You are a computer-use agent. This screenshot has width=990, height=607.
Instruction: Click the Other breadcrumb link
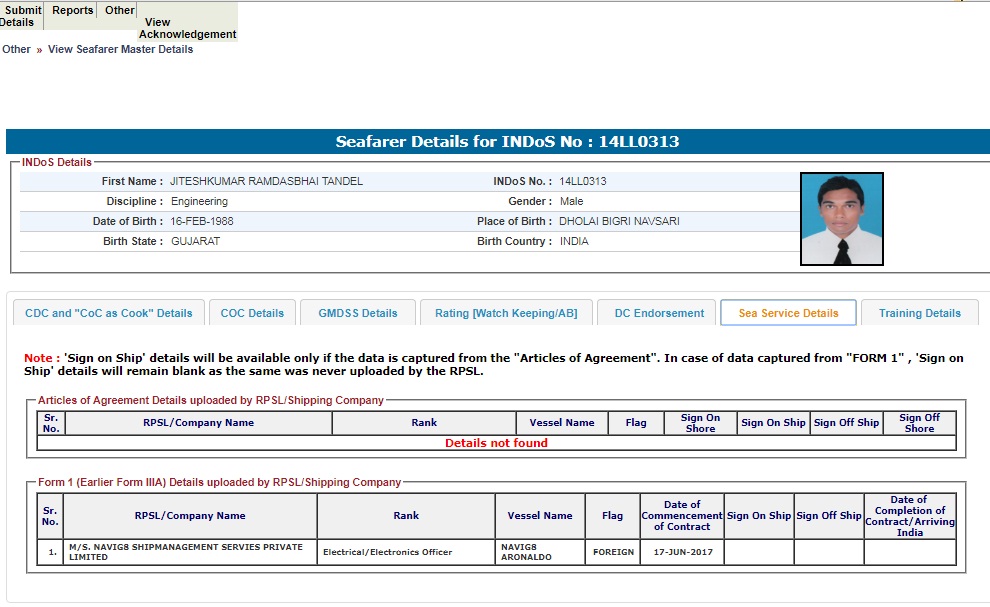point(16,49)
